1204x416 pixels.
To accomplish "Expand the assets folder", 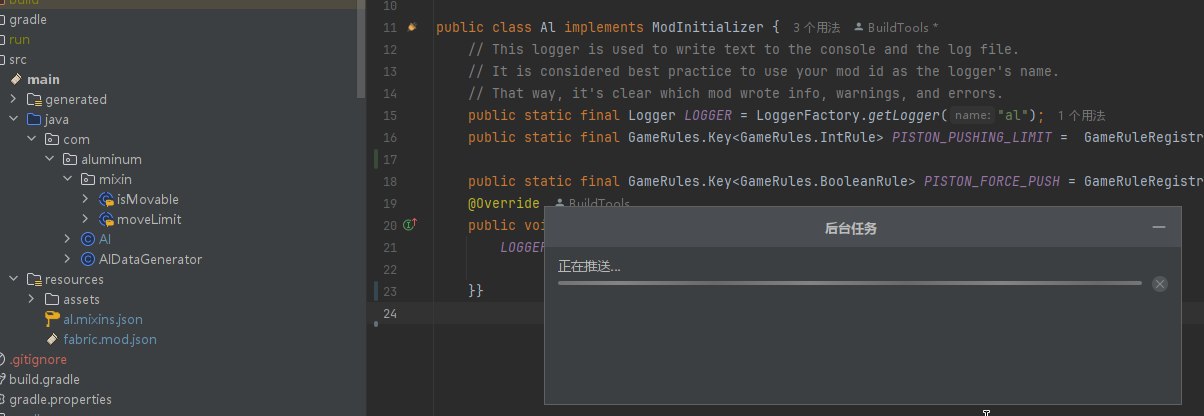I will (x=31, y=299).
